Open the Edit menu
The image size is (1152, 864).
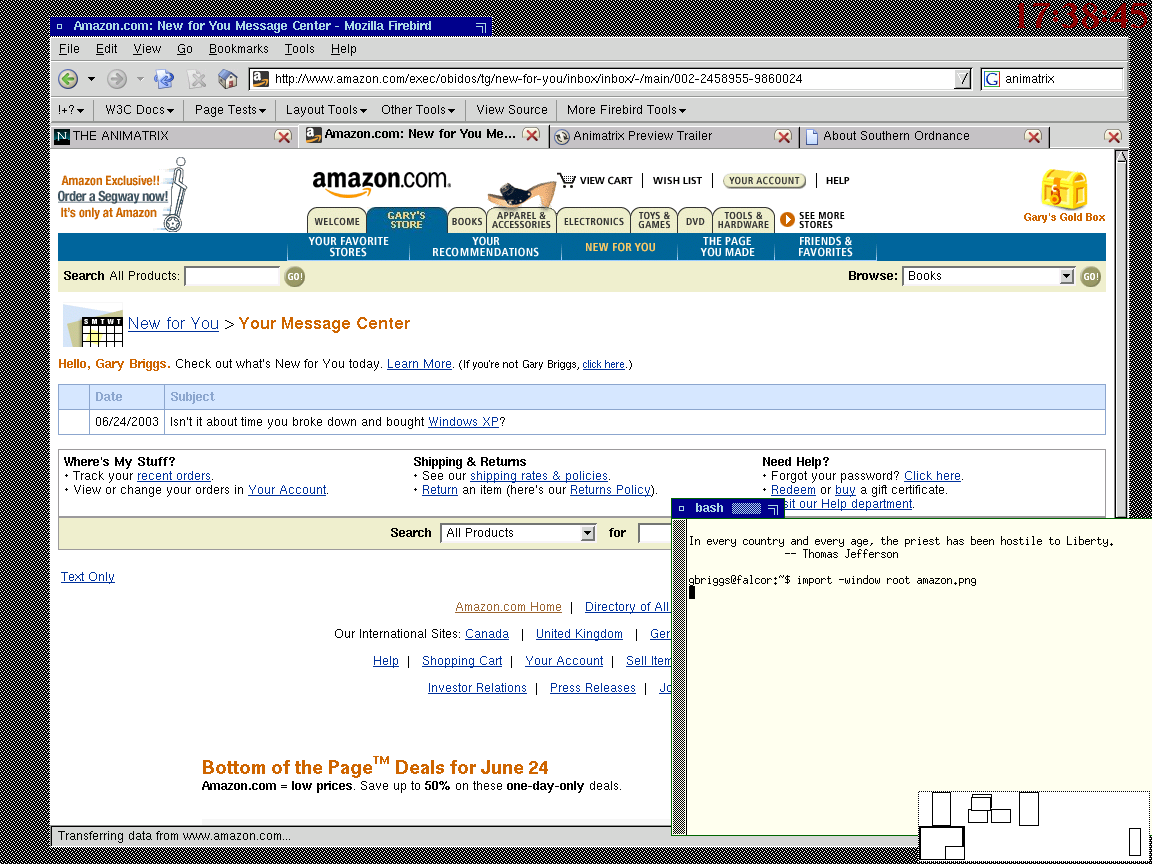pos(107,49)
